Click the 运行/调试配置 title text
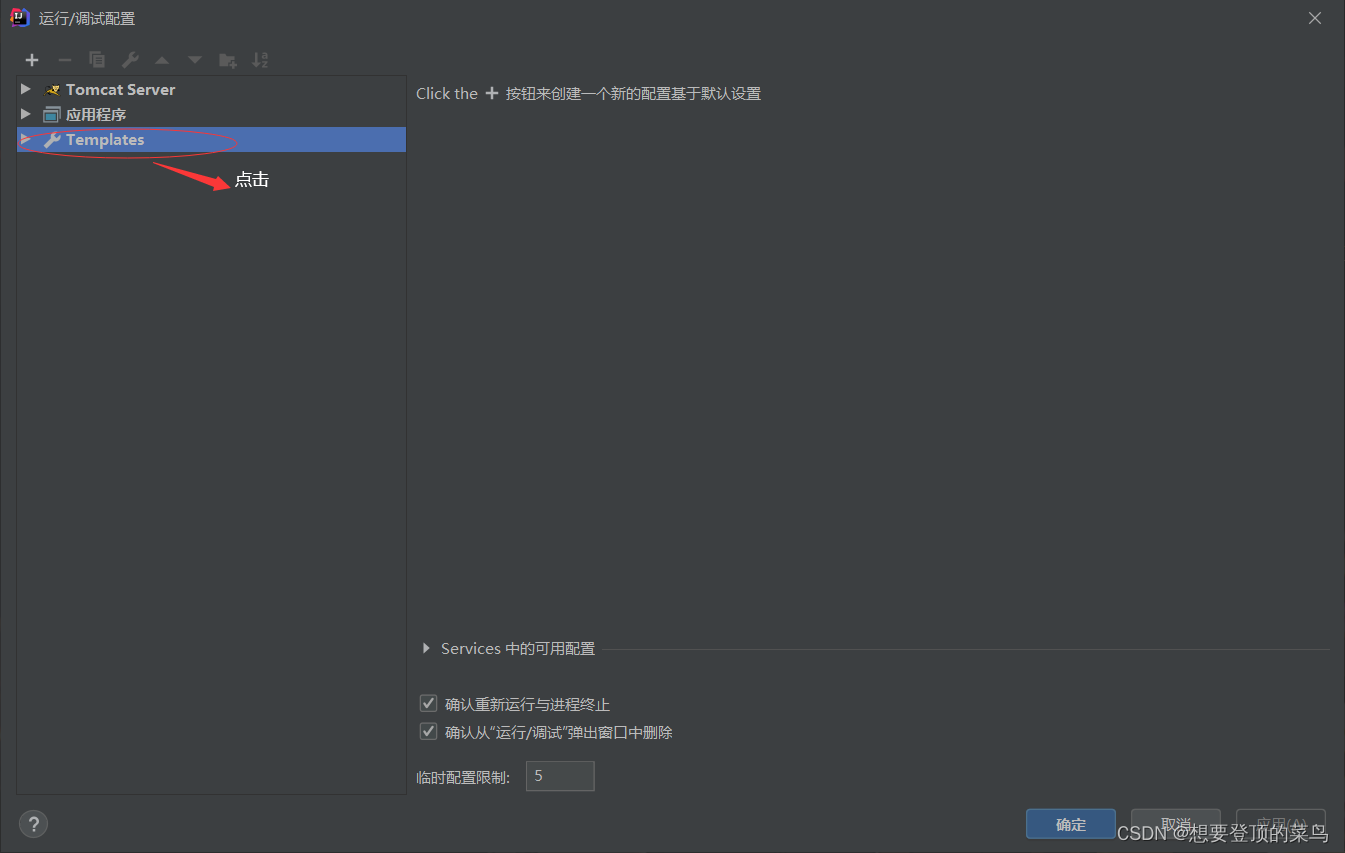1345x853 pixels. pos(87,18)
